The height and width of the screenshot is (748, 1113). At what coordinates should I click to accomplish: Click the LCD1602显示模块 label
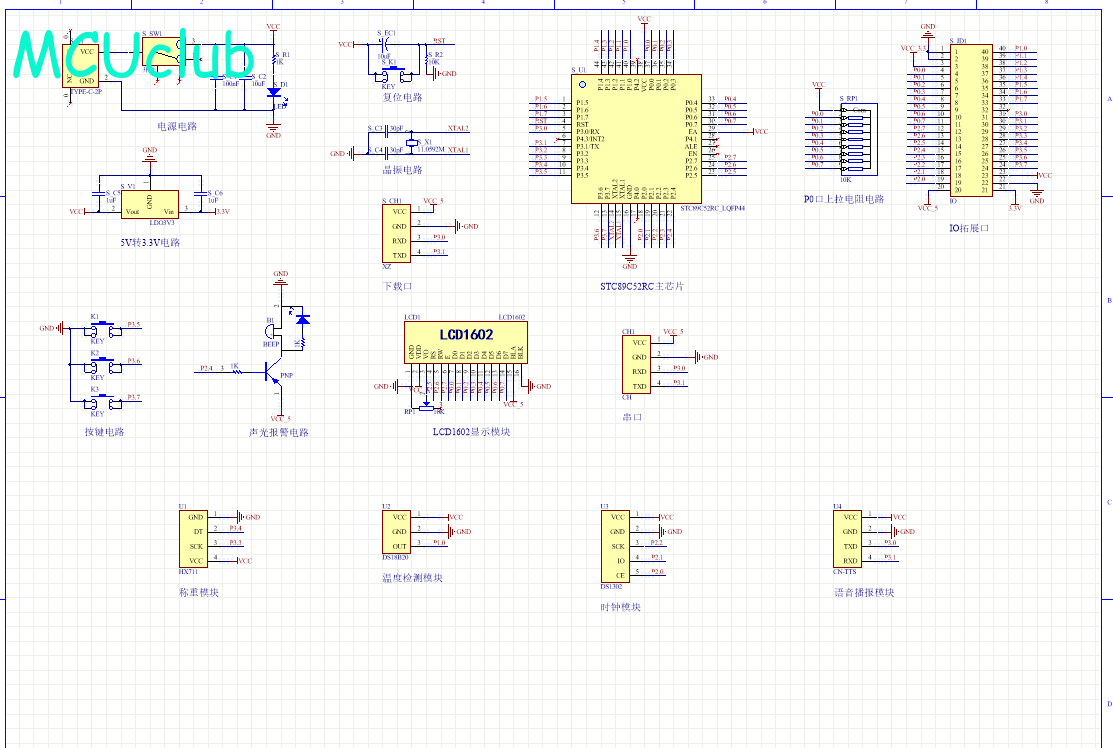tap(471, 432)
